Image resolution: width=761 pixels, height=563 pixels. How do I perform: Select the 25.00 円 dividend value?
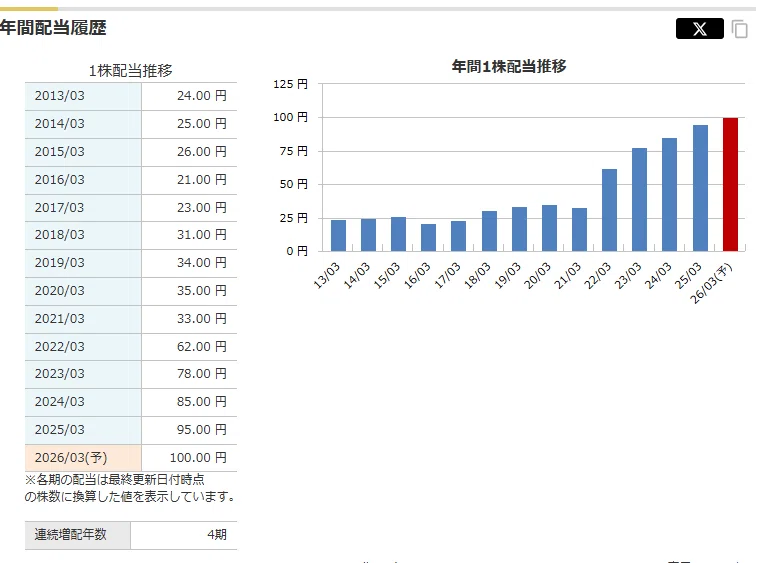click(201, 124)
